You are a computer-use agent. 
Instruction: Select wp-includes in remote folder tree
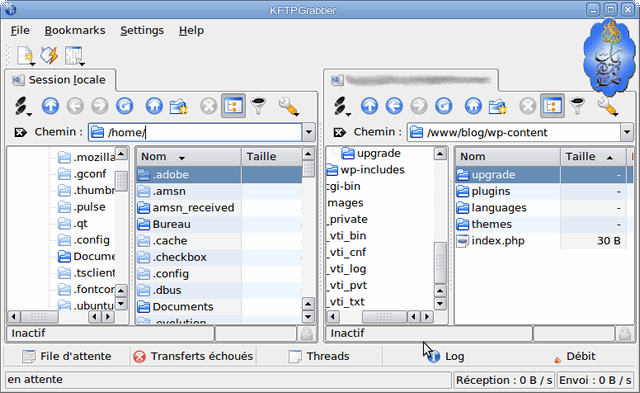pyautogui.click(x=366, y=170)
